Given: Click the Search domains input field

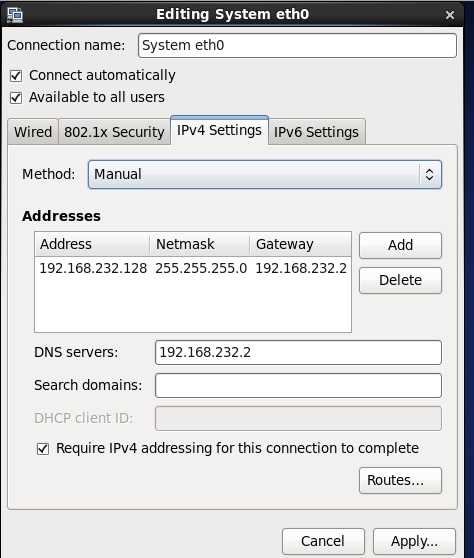Looking at the screenshot, I should click(298, 385).
